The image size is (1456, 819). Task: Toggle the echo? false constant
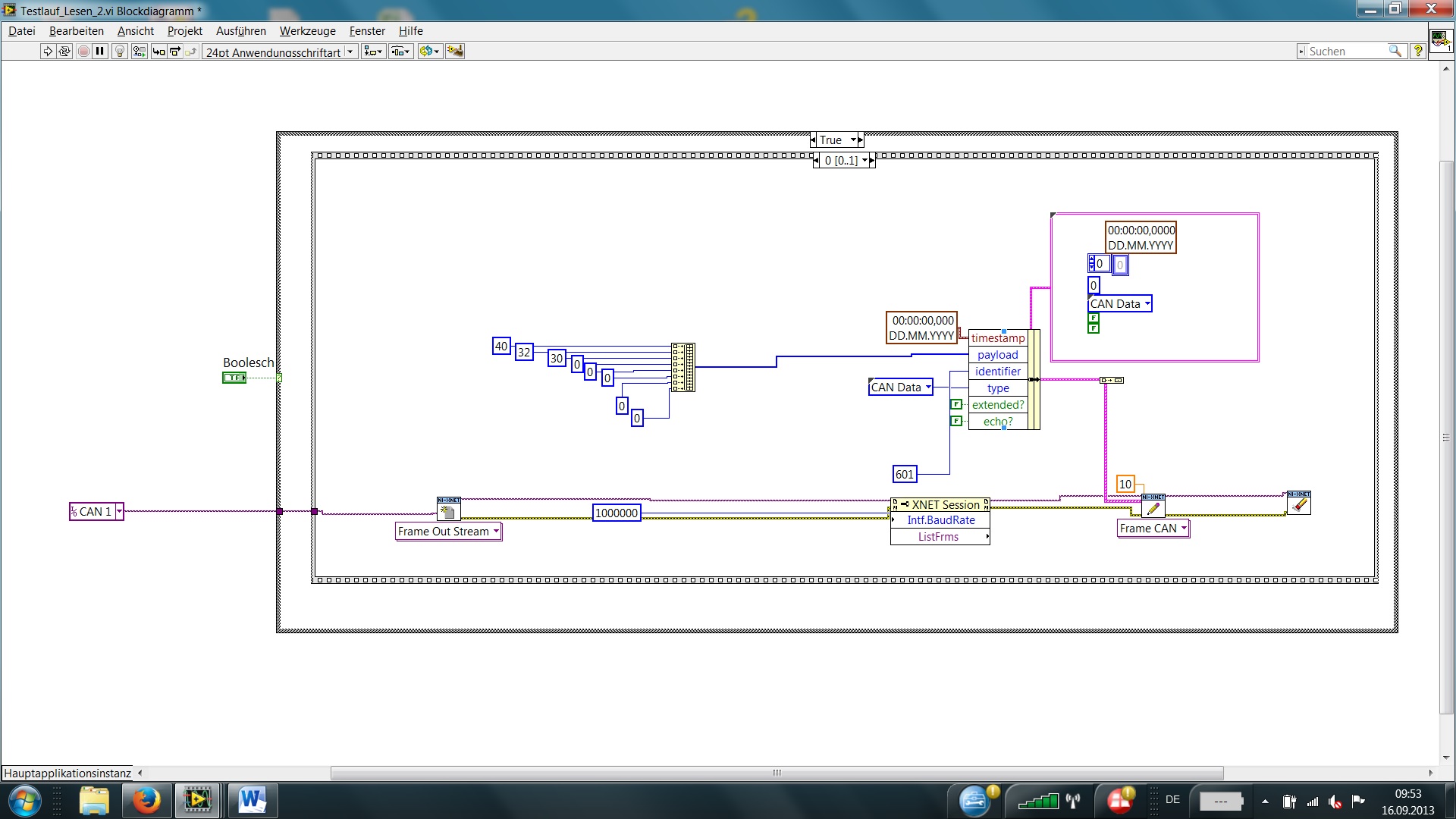click(956, 421)
